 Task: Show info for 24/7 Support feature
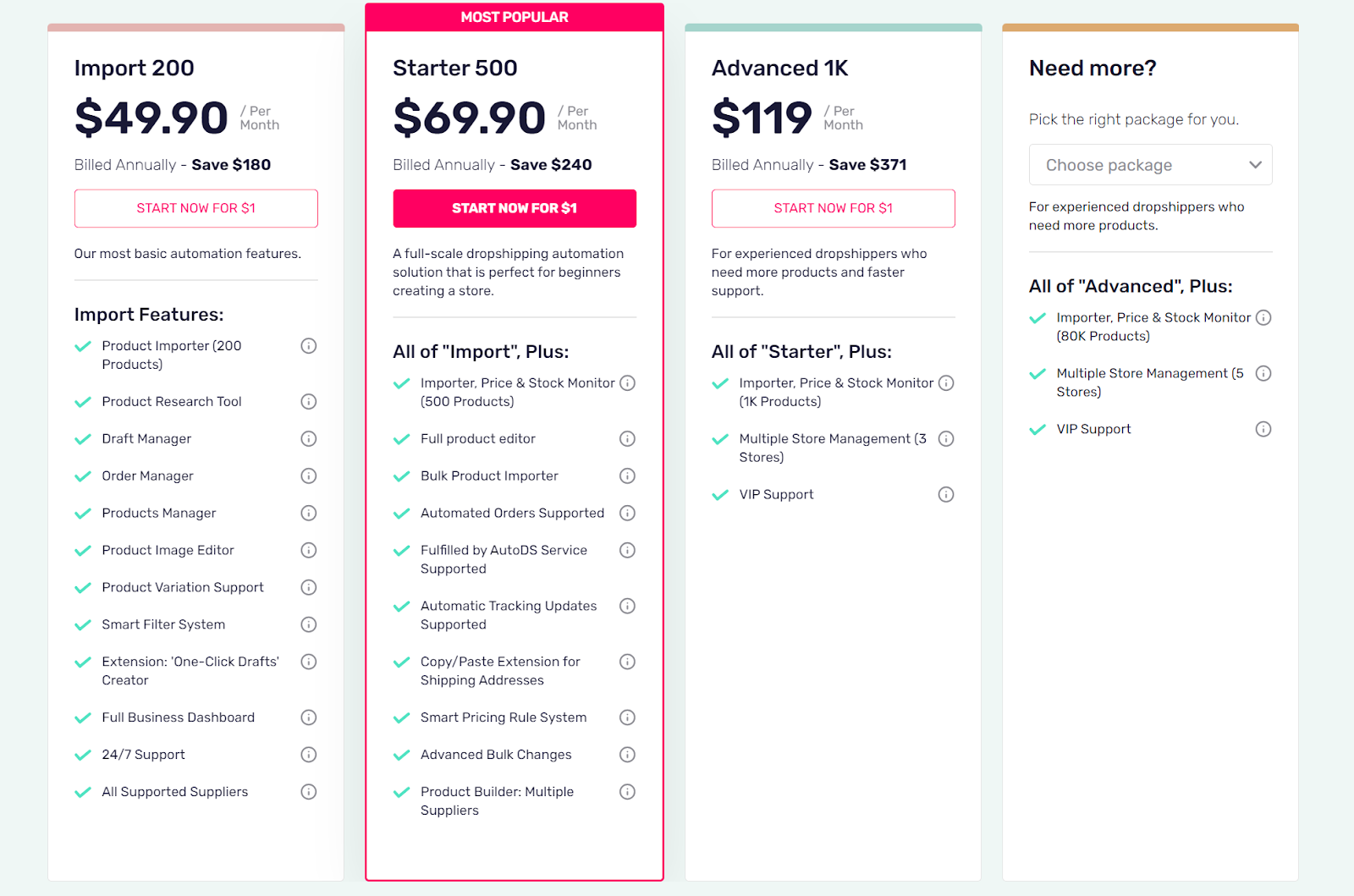309,755
